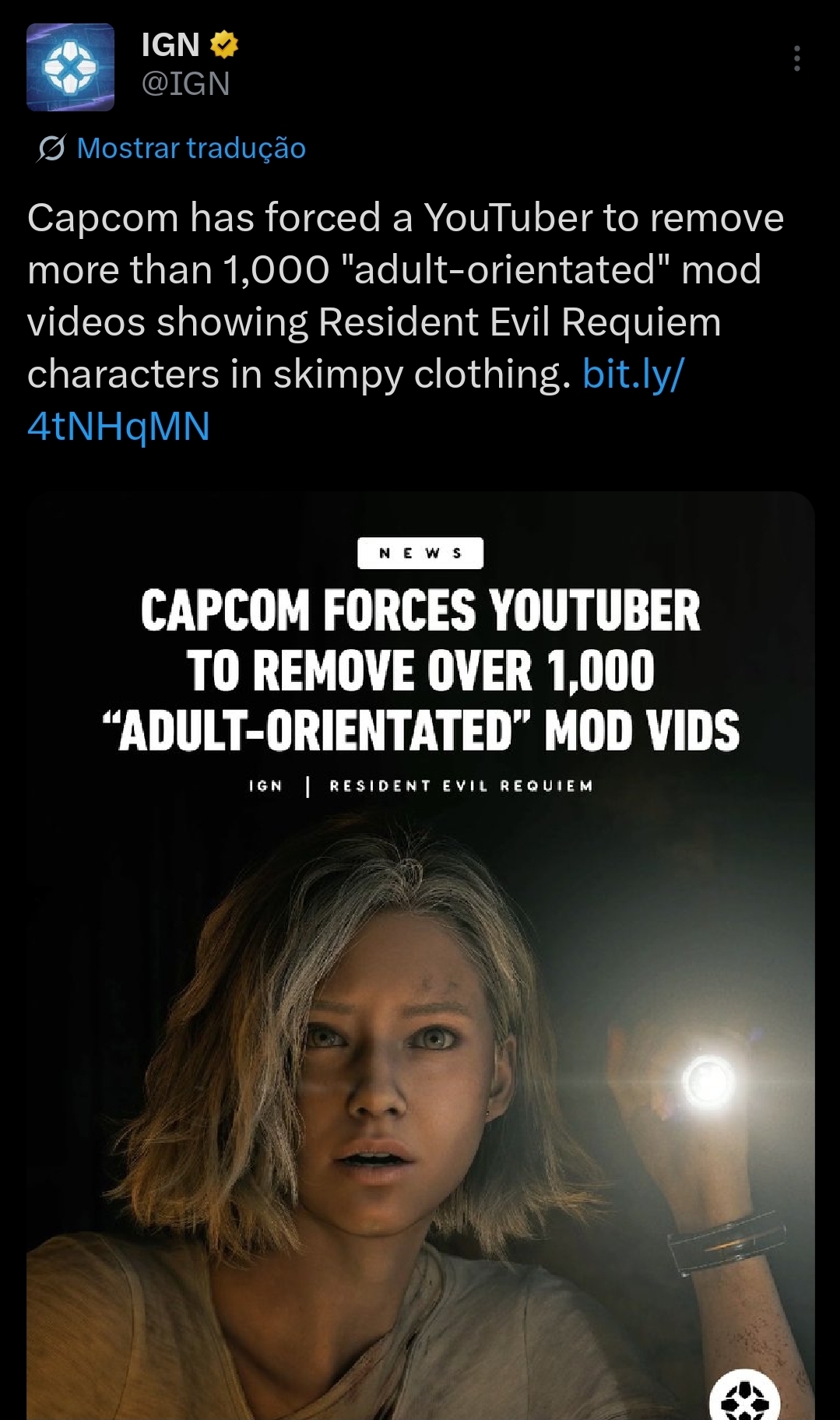Click the 4tNHqMN link continuation text
Image resolution: width=840 pixels, height=1420 pixels.
[119, 427]
